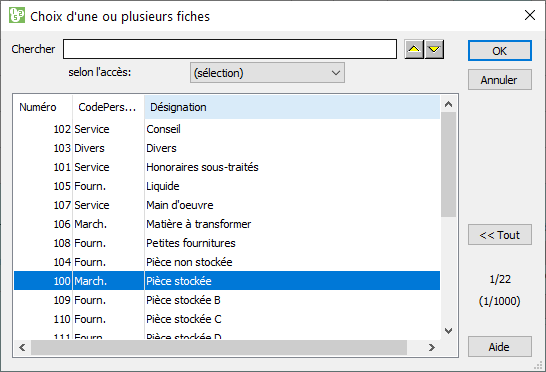Click the vertical scrollbar thumb
The width and height of the screenshot is (546, 372).
(x=448, y=164)
